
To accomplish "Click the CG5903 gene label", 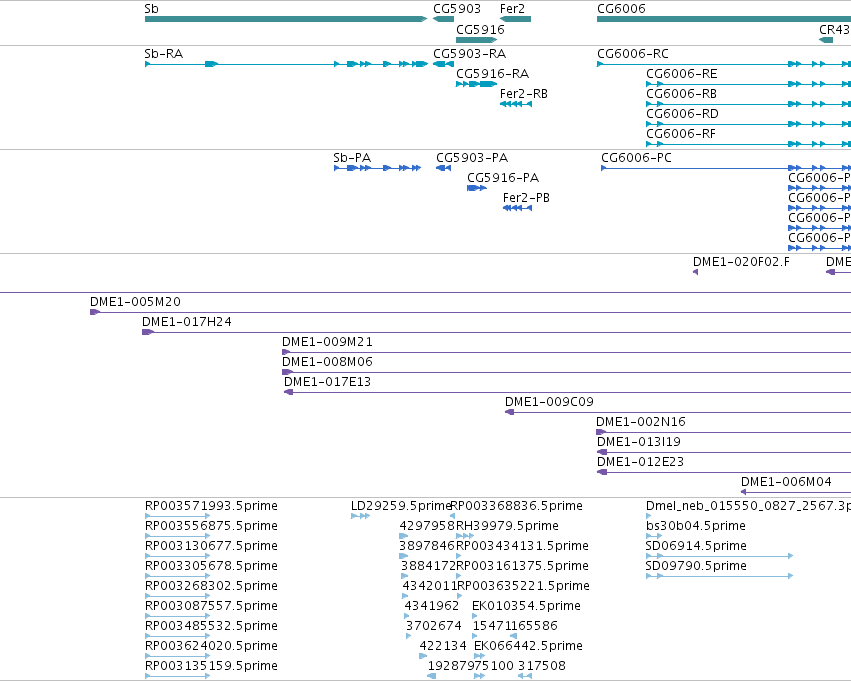I will (x=456, y=9).
